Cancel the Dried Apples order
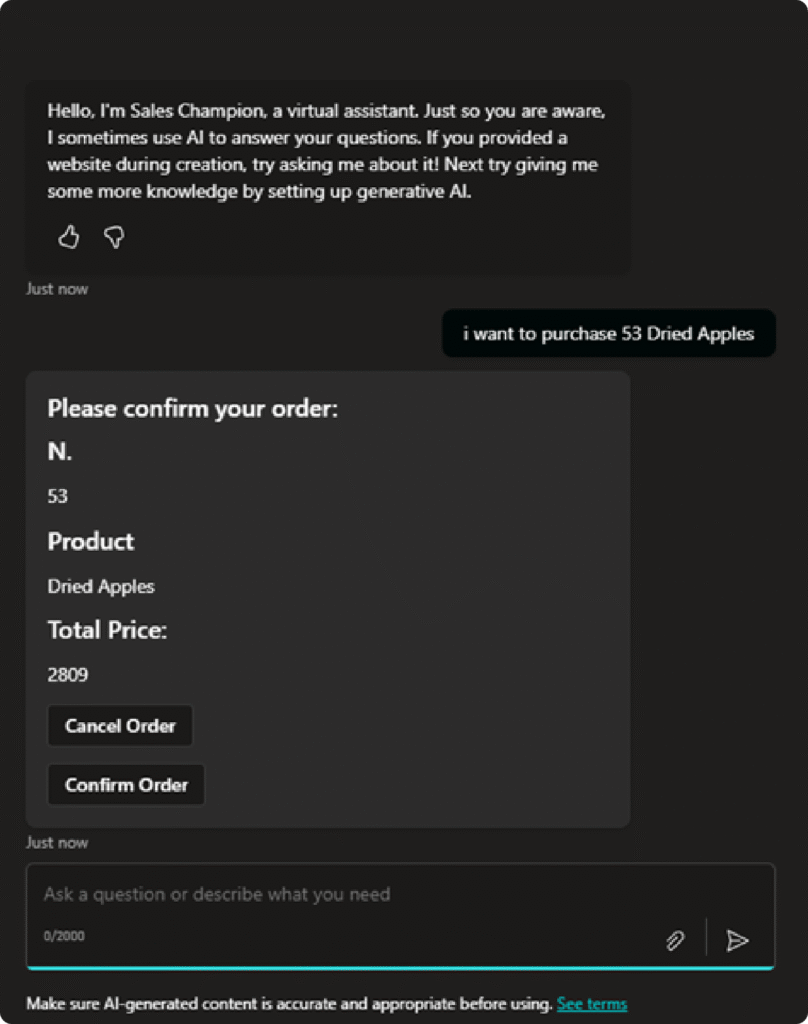This screenshot has width=808, height=1024. pyautogui.click(x=120, y=726)
